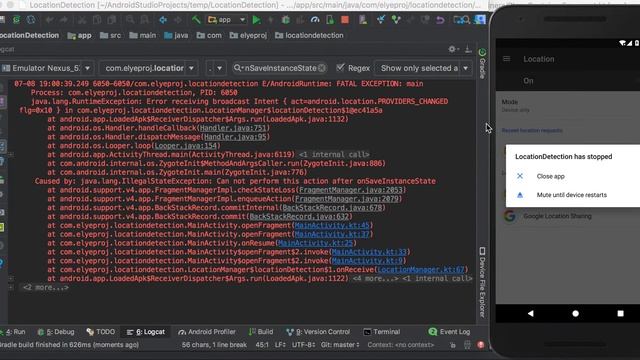The width and height of the screenshot is (640, 360).
Task: Expand the '<2 more...>' folded stack lines
Action: pos(45,288)
